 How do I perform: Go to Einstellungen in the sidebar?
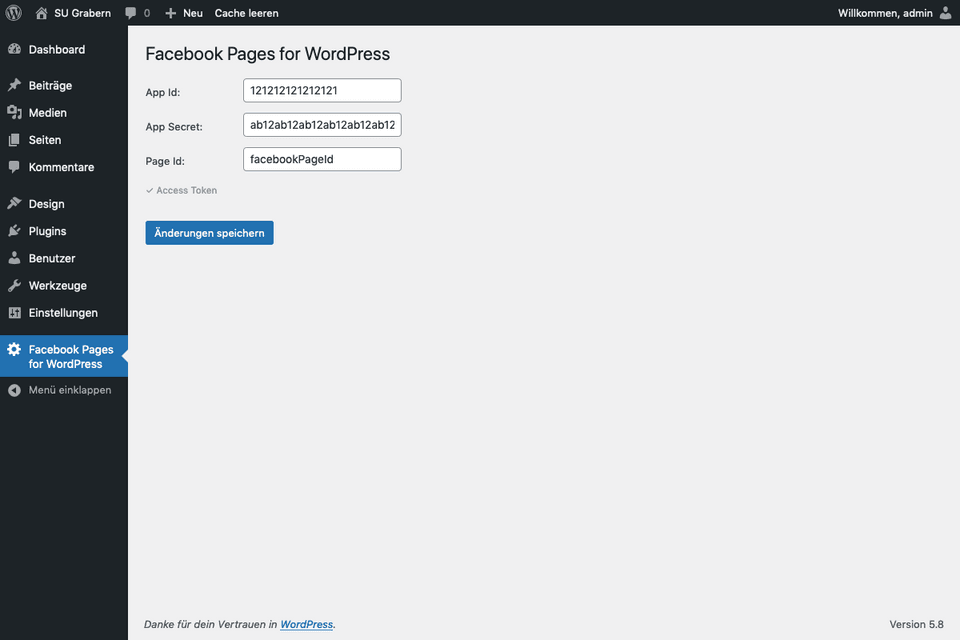64,313
